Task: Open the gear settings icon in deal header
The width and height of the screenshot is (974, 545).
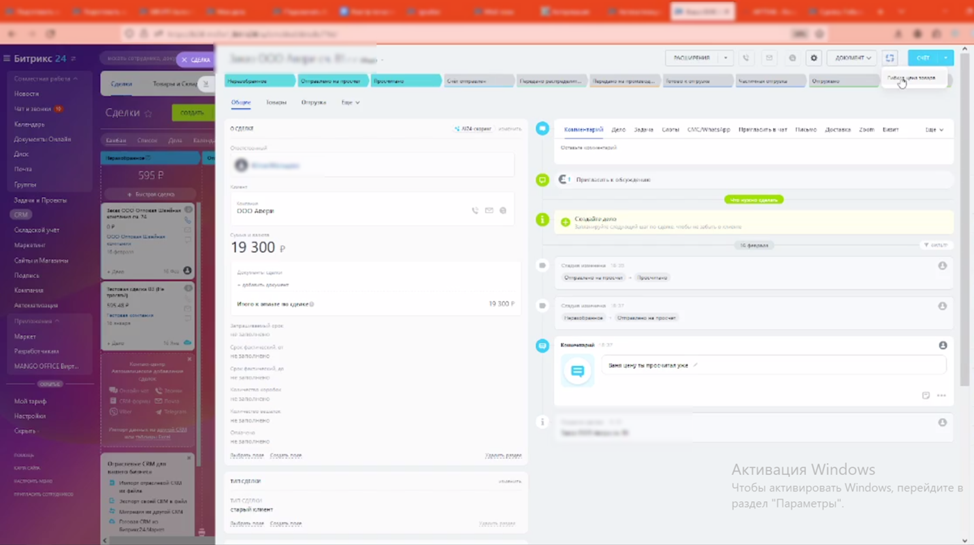Action: point(814,58)
